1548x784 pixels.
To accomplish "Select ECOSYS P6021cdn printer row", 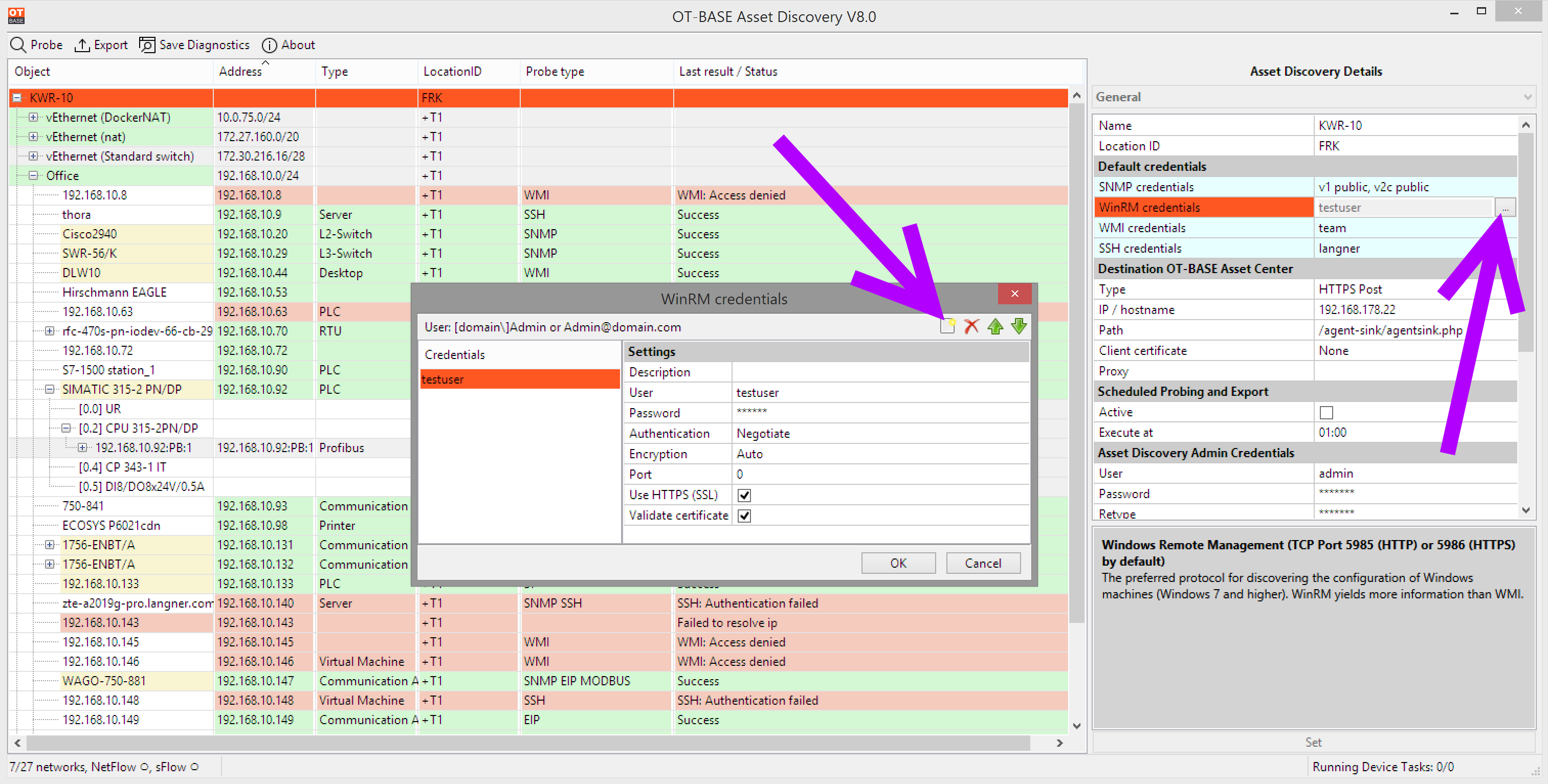I will coord(111,525).
